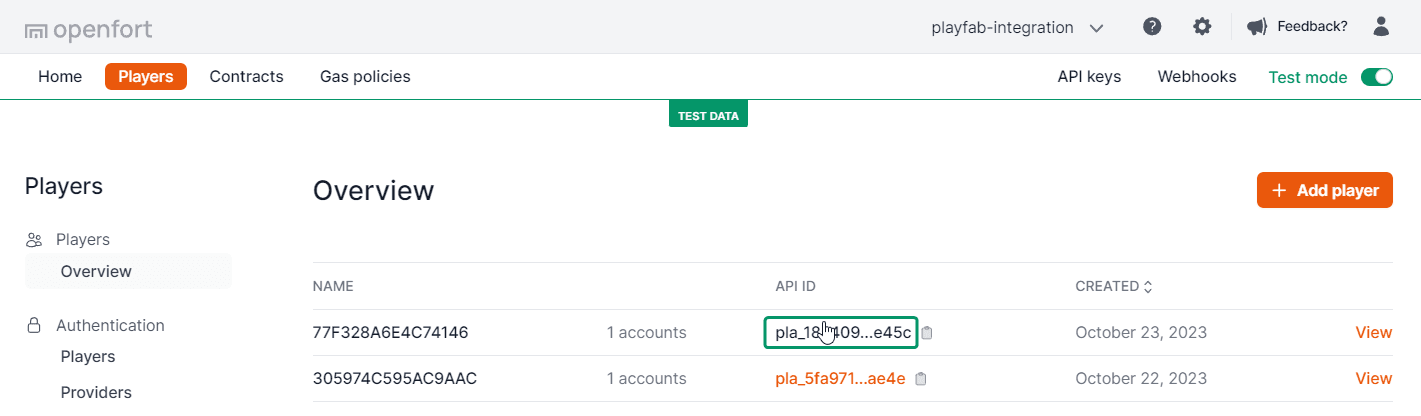Copy API ID of player 77F328A6E4C74146

(x=927, y=333)
